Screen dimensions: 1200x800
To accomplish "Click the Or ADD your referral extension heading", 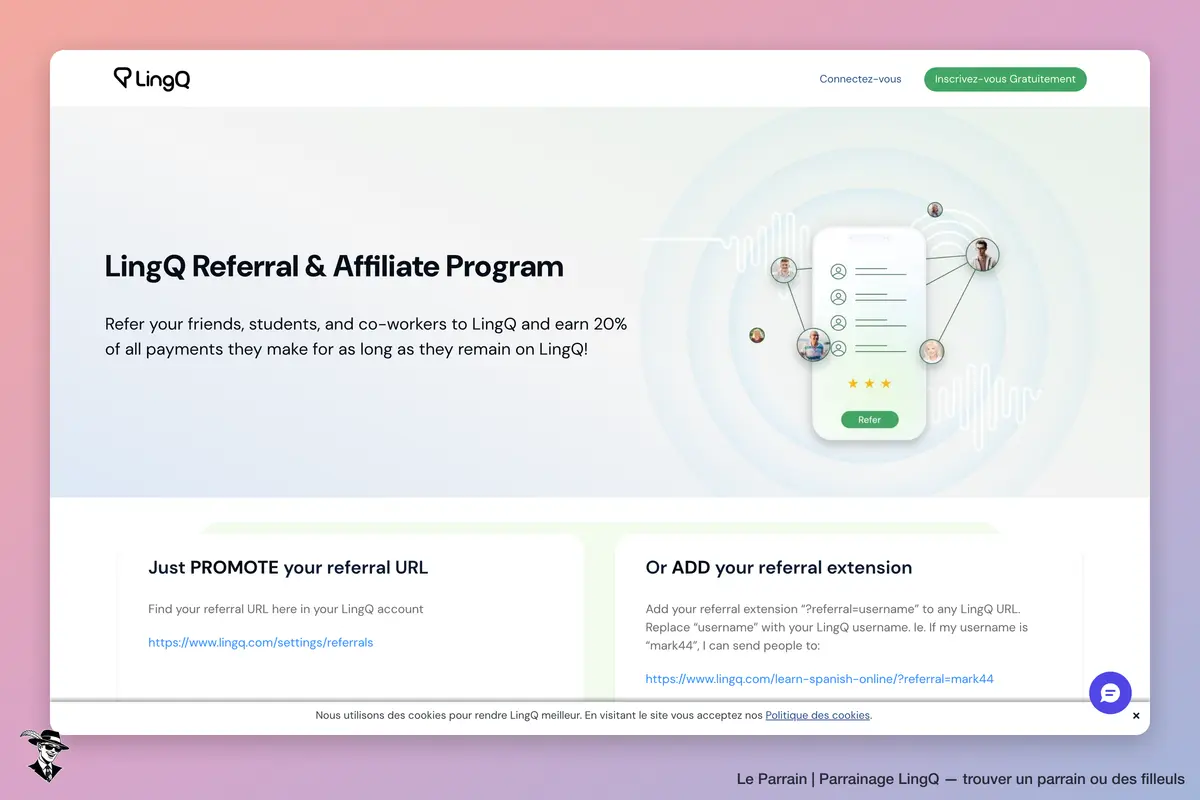I will pyautogui.click(x=779, y=568).
